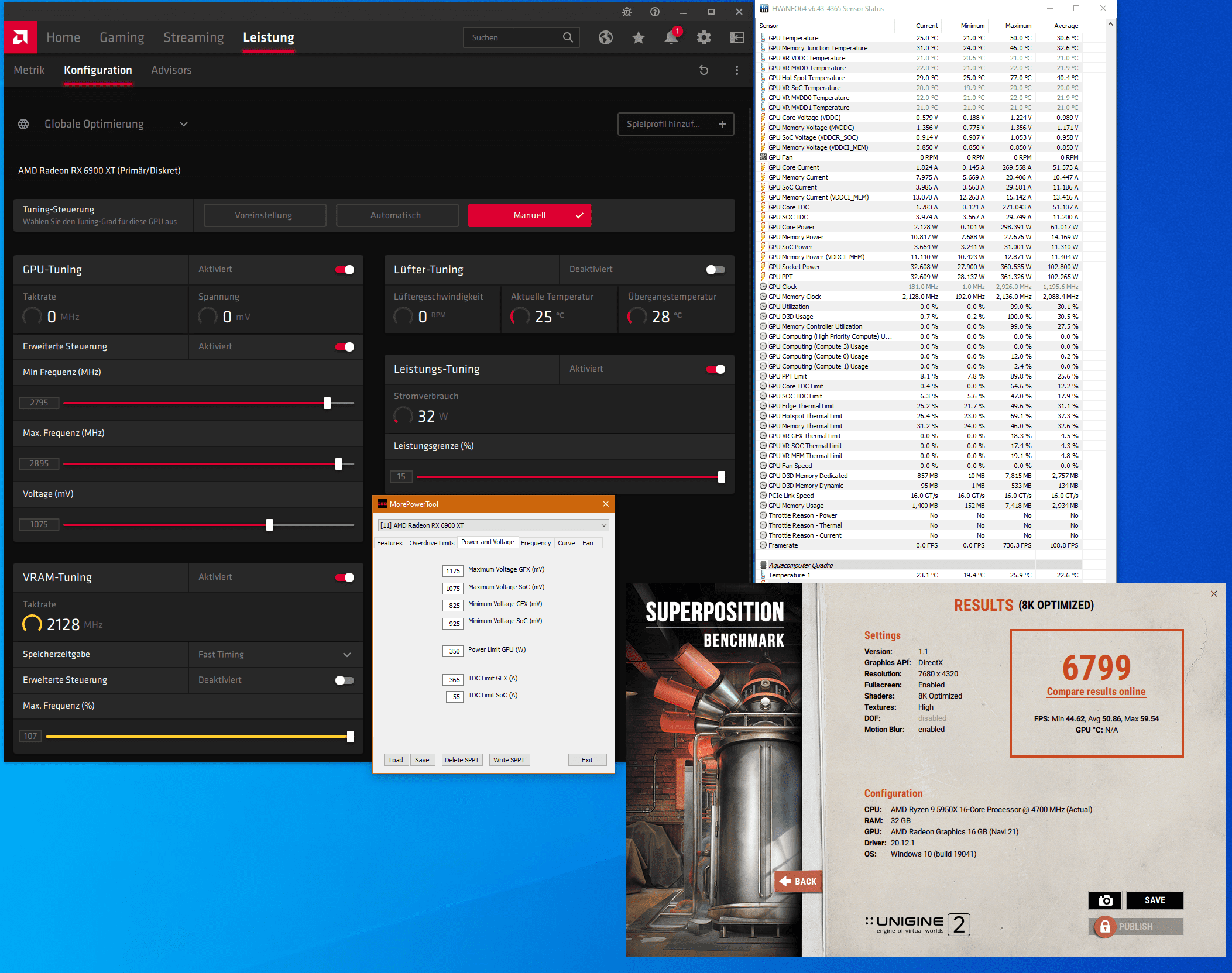This screenshot has height=973, width=1232.
Task: Select the GPU Clock sensor row icon
Action: coord(763,287)
